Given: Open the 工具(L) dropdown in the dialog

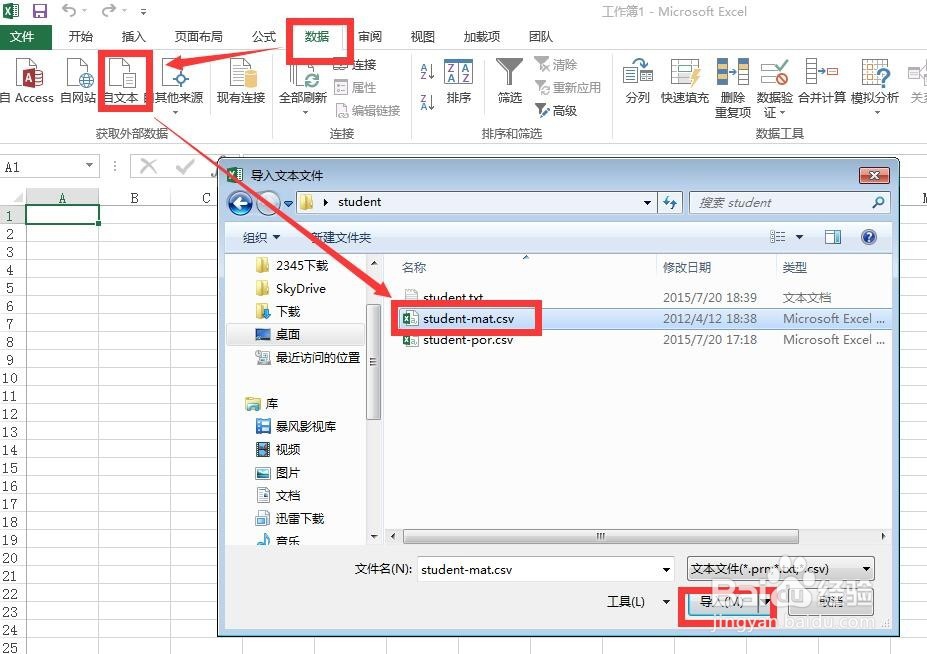Looking at the screenshot, I should tap(637, 602).
